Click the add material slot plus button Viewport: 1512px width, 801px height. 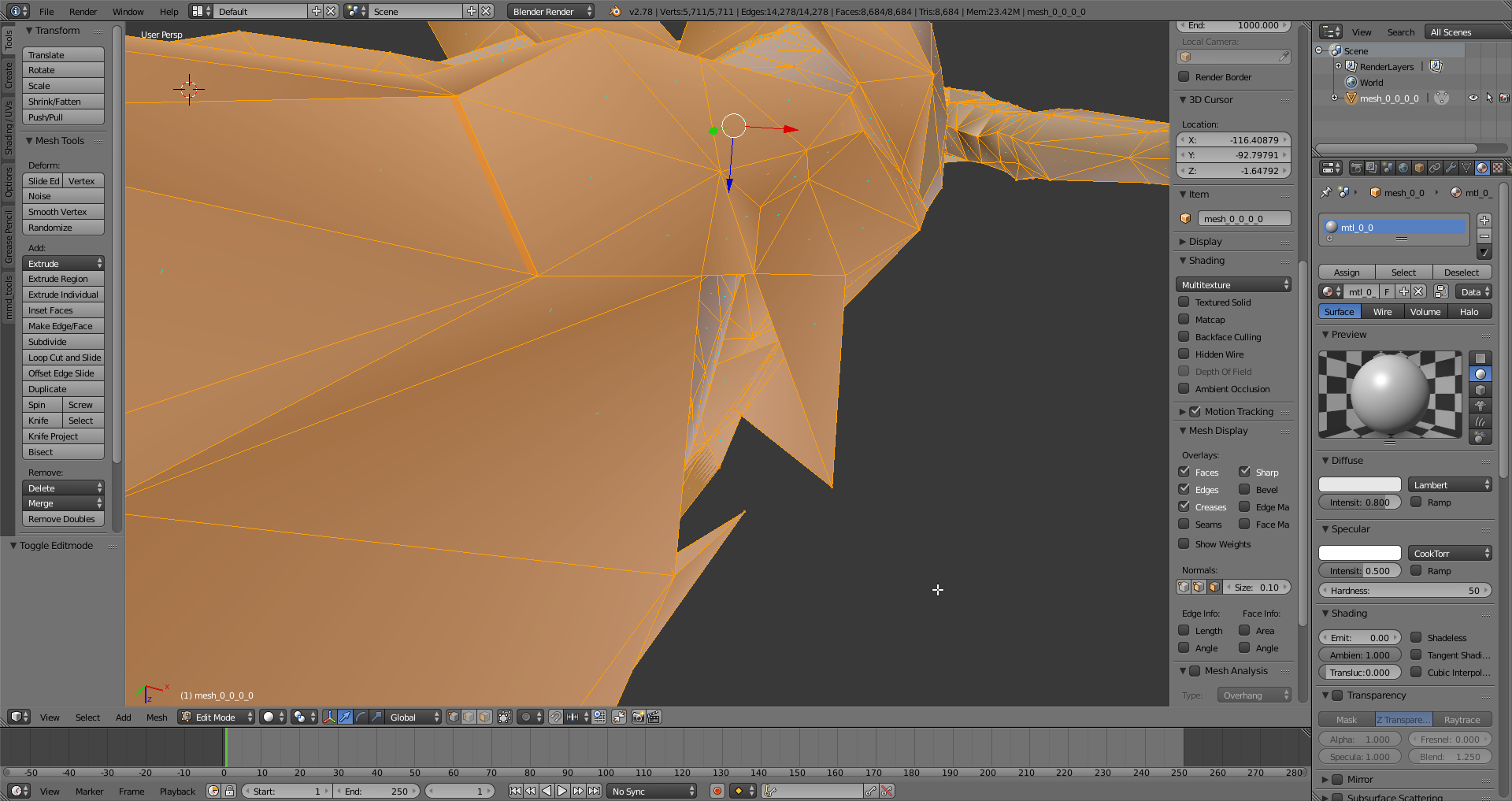pyautogui.click(x=1484, y=221)
